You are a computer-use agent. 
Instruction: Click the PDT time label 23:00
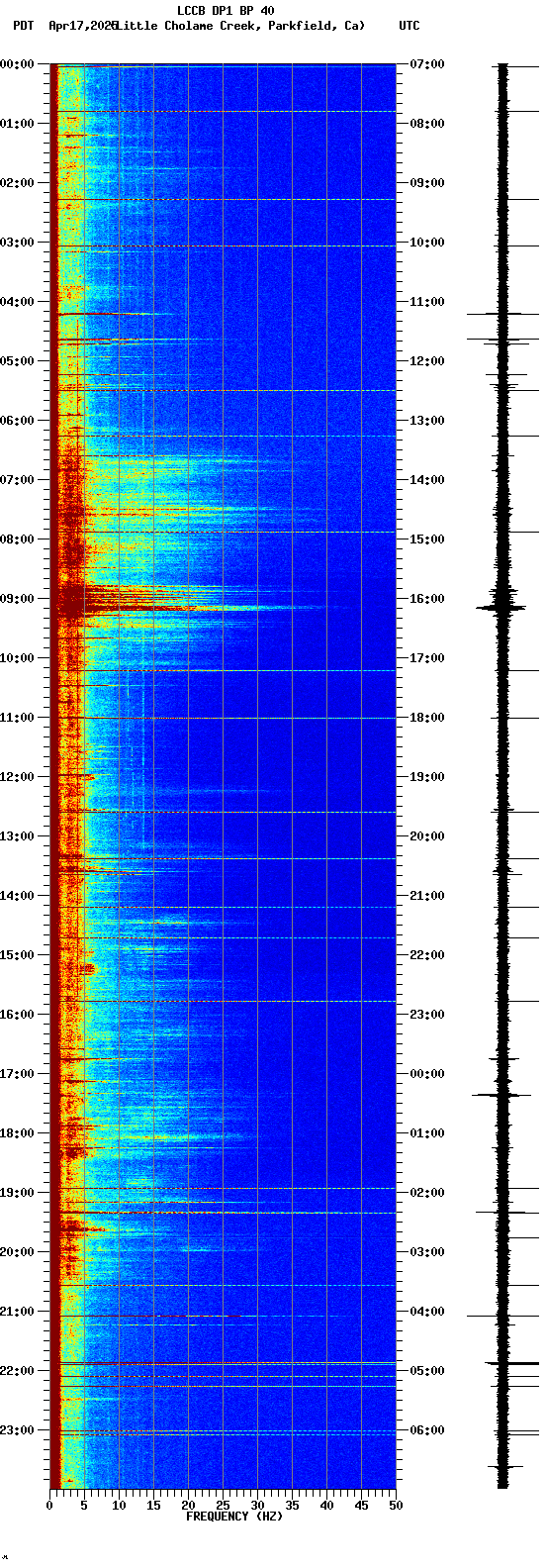pyautogui.click(x=17, y=1430)
